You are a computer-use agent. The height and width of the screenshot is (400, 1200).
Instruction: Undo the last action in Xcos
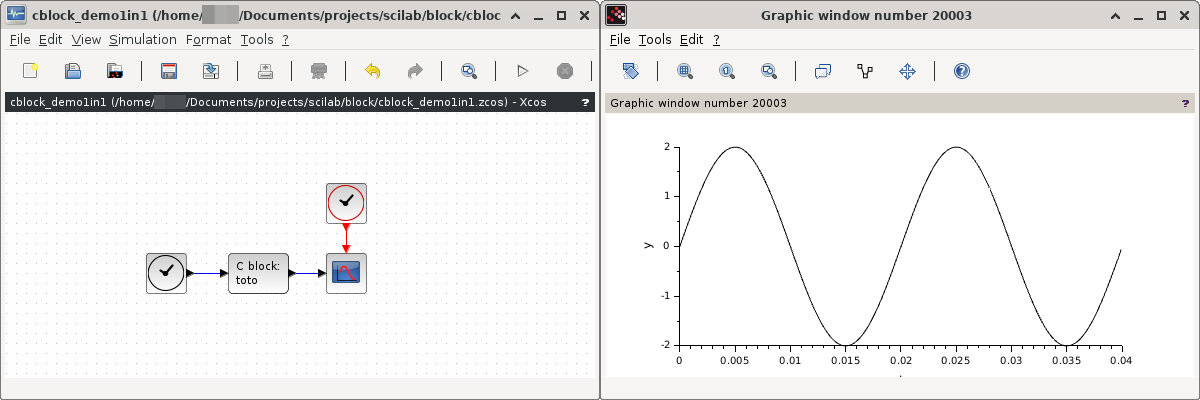[x=373, y=71]
